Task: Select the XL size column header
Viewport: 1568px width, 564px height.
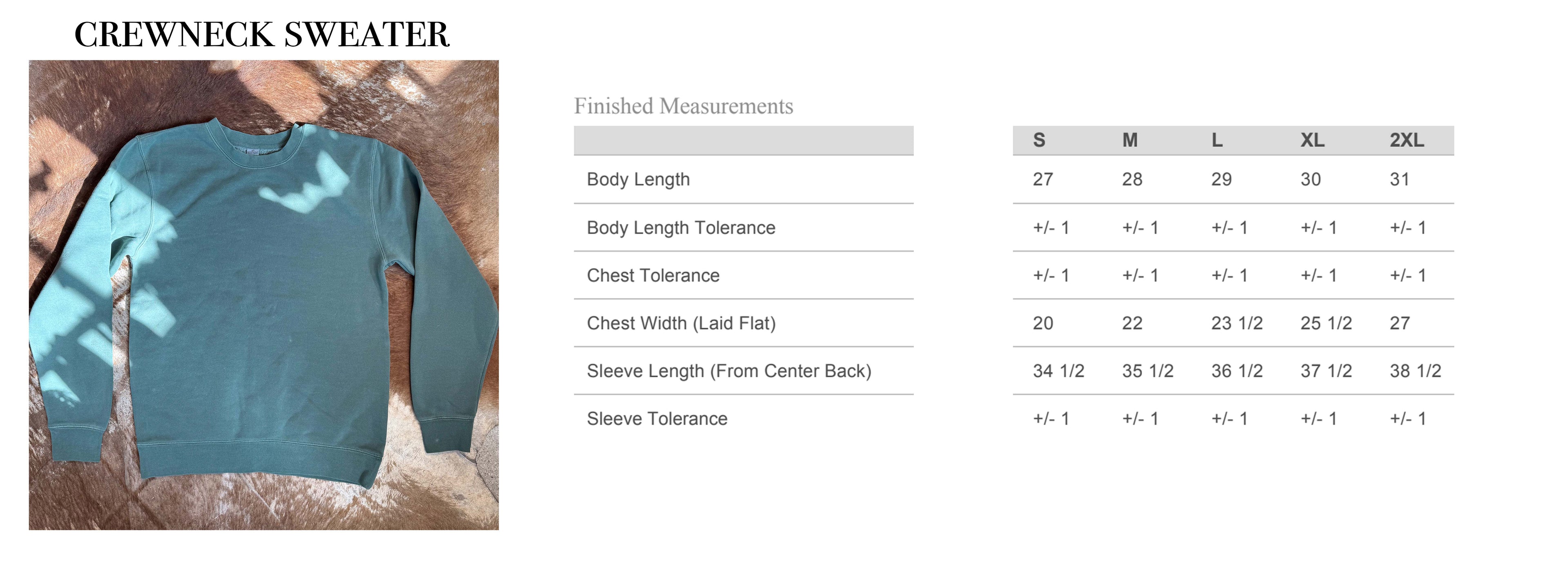Action: pyautogui.click(x=1312, y=141)
